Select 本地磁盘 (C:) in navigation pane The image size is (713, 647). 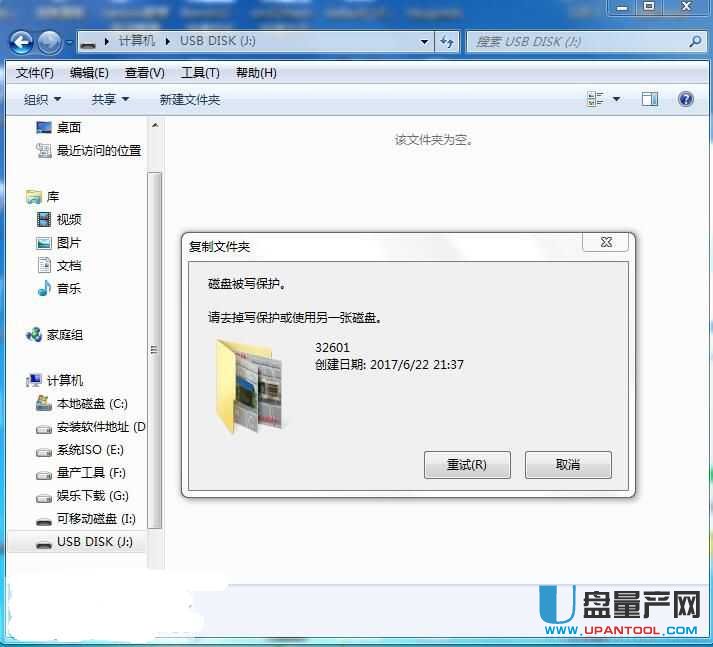[91, 404]
